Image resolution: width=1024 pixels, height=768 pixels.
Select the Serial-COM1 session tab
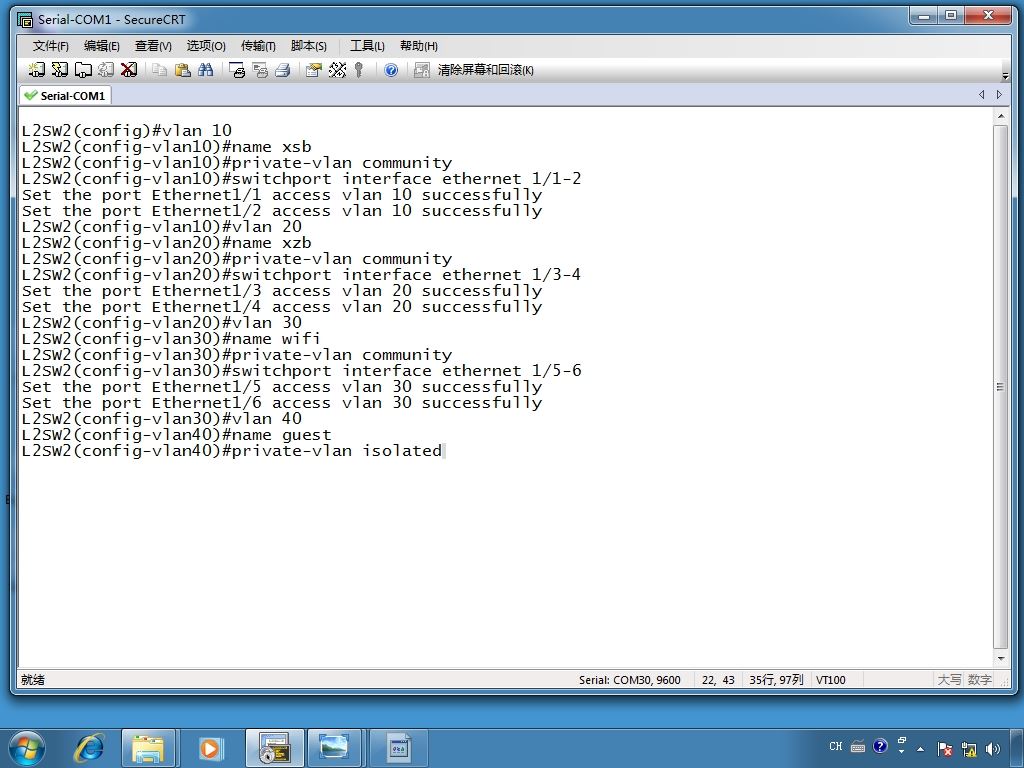[65, 95]
